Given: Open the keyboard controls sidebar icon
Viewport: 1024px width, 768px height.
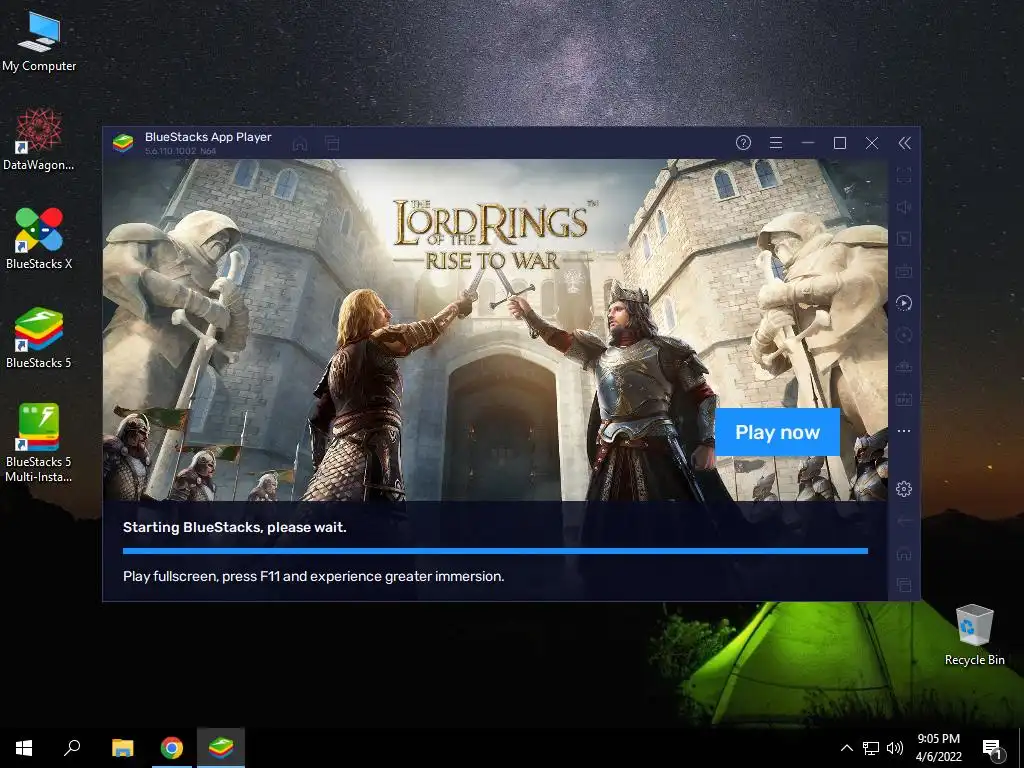Looking at the screenshot, I should pyautogui.click(x=904, y=271).
